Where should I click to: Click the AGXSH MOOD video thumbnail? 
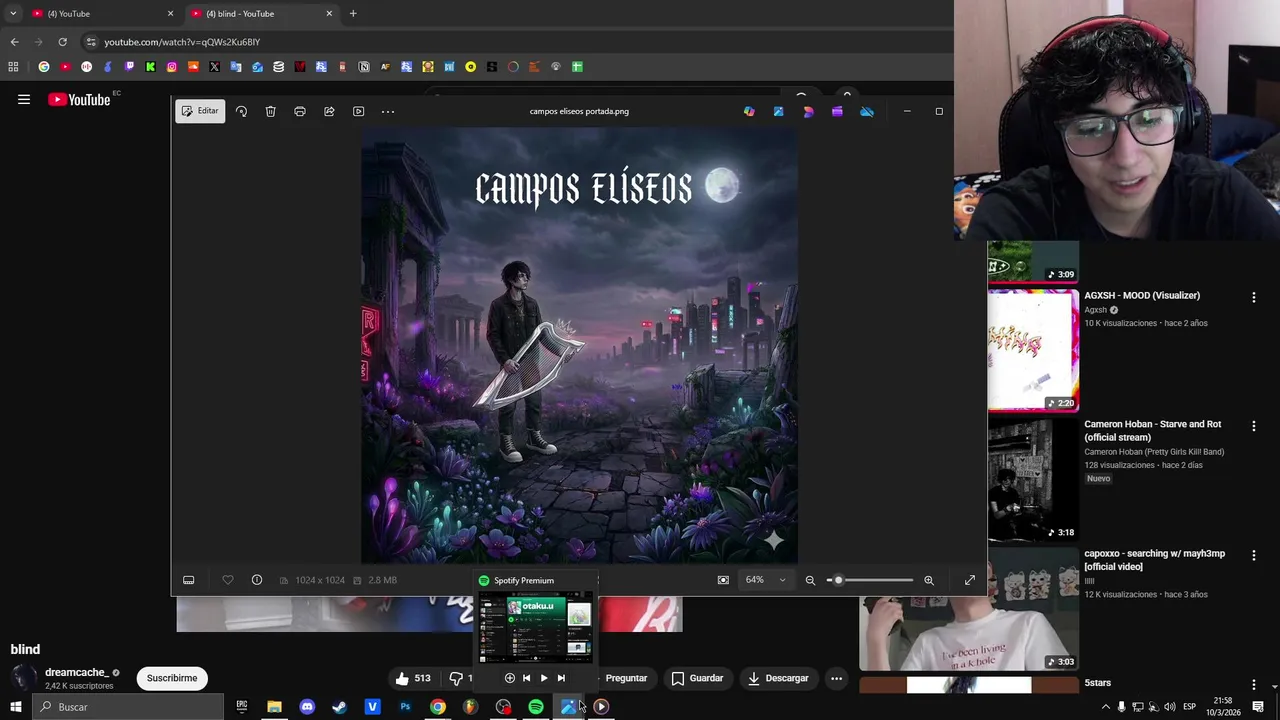click(x=1033, y=351)
